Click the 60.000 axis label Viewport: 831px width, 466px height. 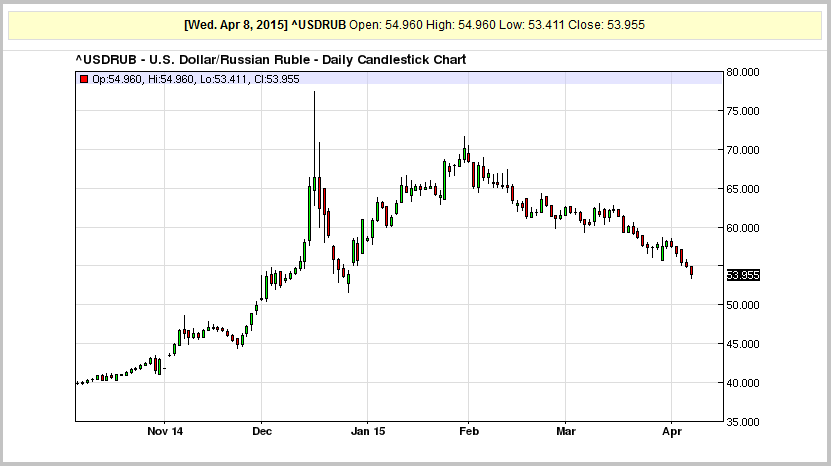(x=743, y=228)
